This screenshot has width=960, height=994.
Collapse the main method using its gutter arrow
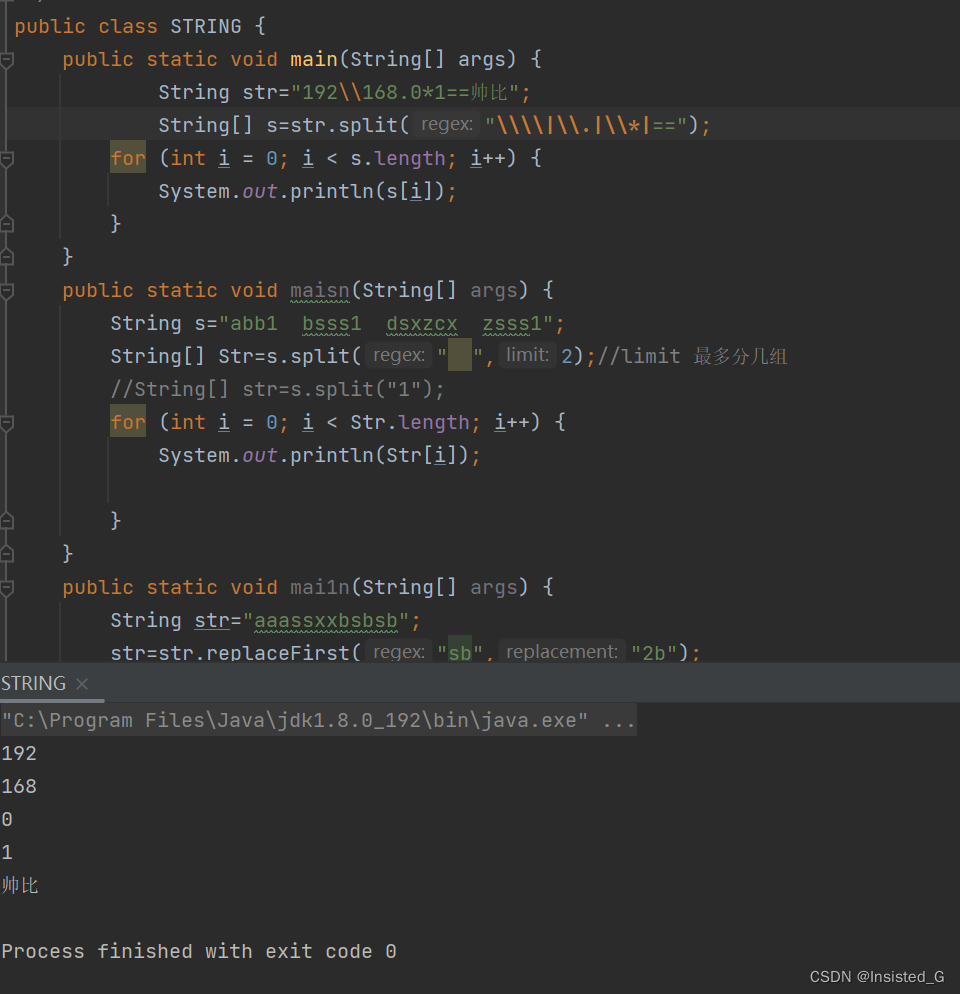point(8,59)
